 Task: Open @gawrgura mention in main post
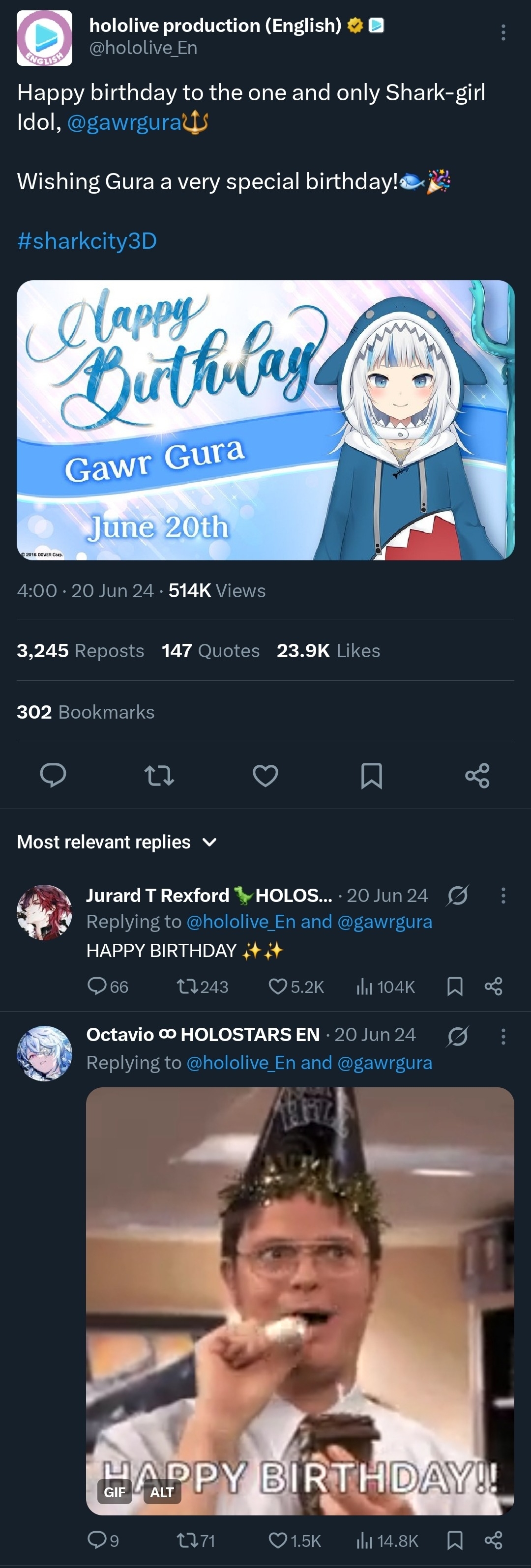click(124, 122)
